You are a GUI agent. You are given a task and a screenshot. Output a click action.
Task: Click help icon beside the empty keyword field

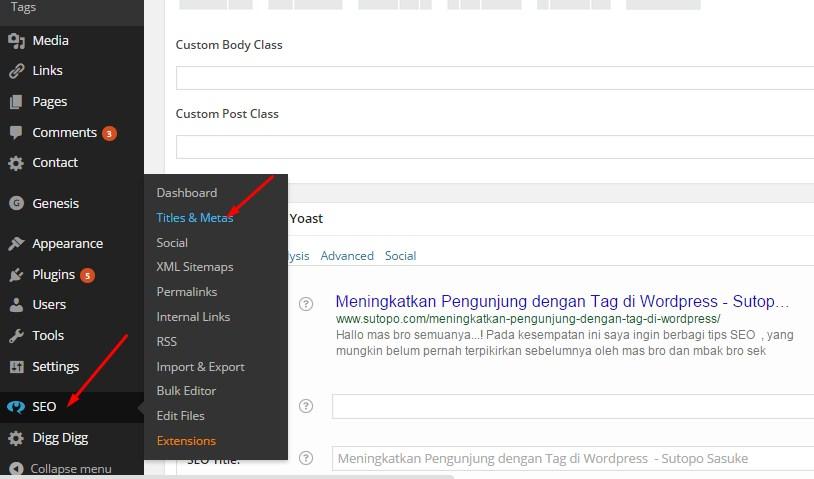coord(306,406)
